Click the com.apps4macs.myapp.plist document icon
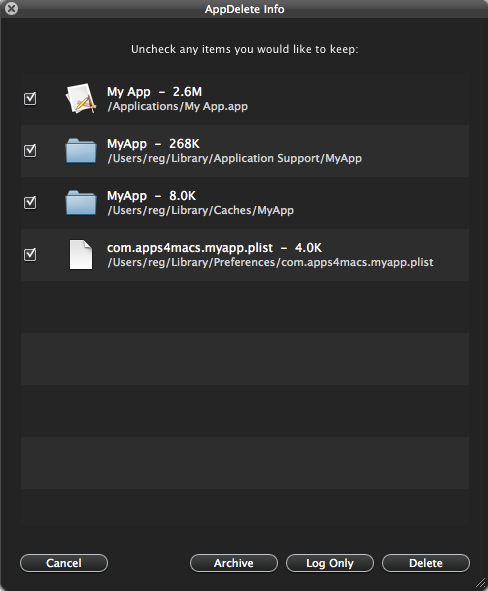The width and height of the screenshot is (488, 591). [x=81, y=254]
